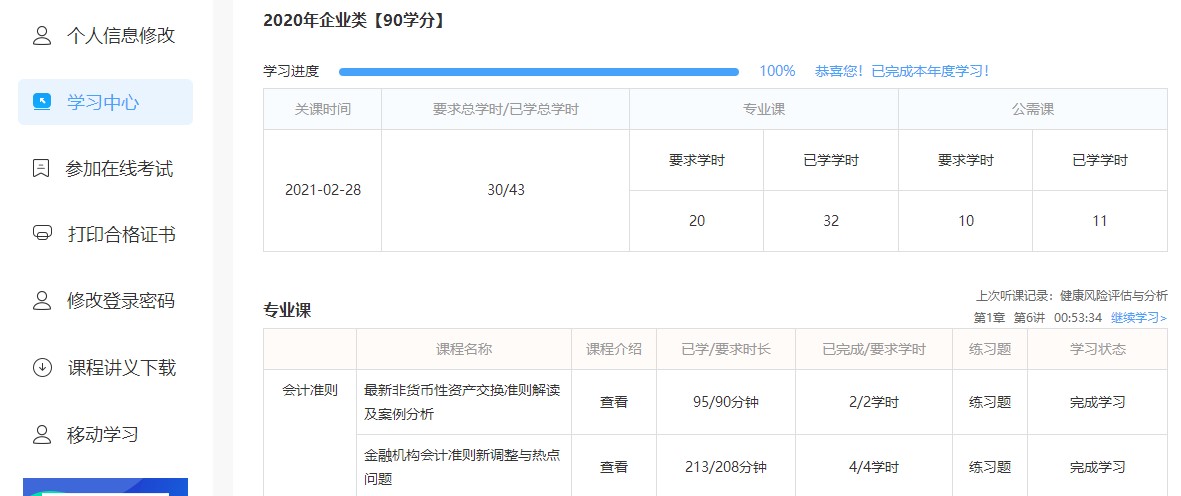
Task: Click 查看 for 最新非货币性资产交换准则 course
Action: tap(614, 402)
